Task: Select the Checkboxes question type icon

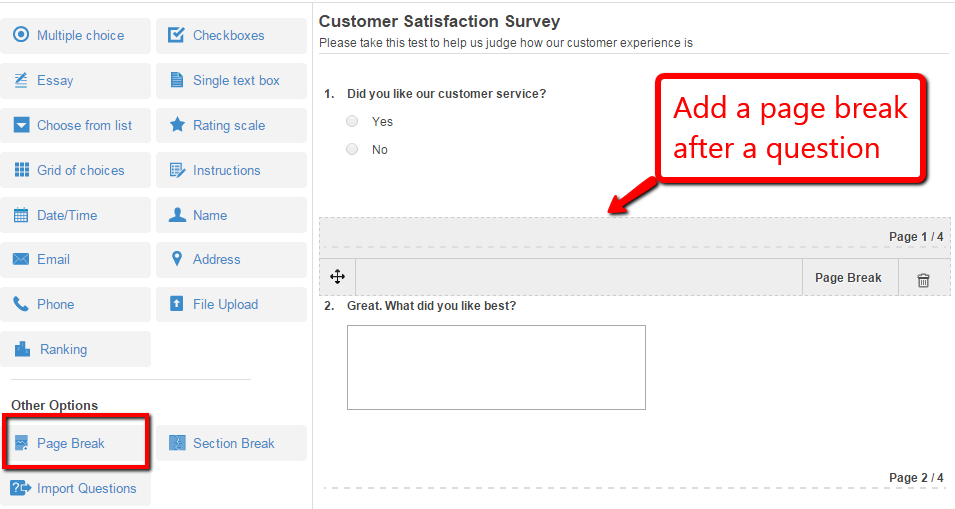Action: [177, 35]
